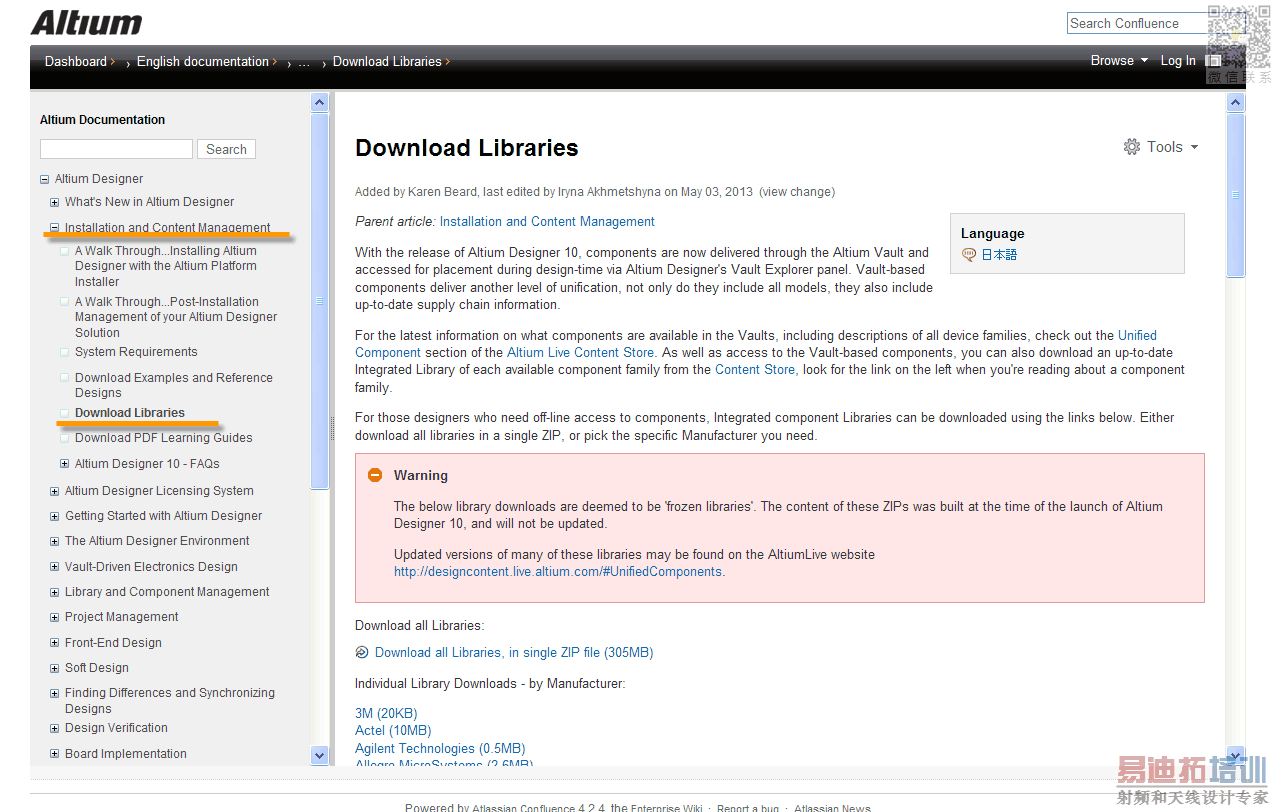Click Karen Beard author link
1276x812 pixels.
[x=442, y=192]
